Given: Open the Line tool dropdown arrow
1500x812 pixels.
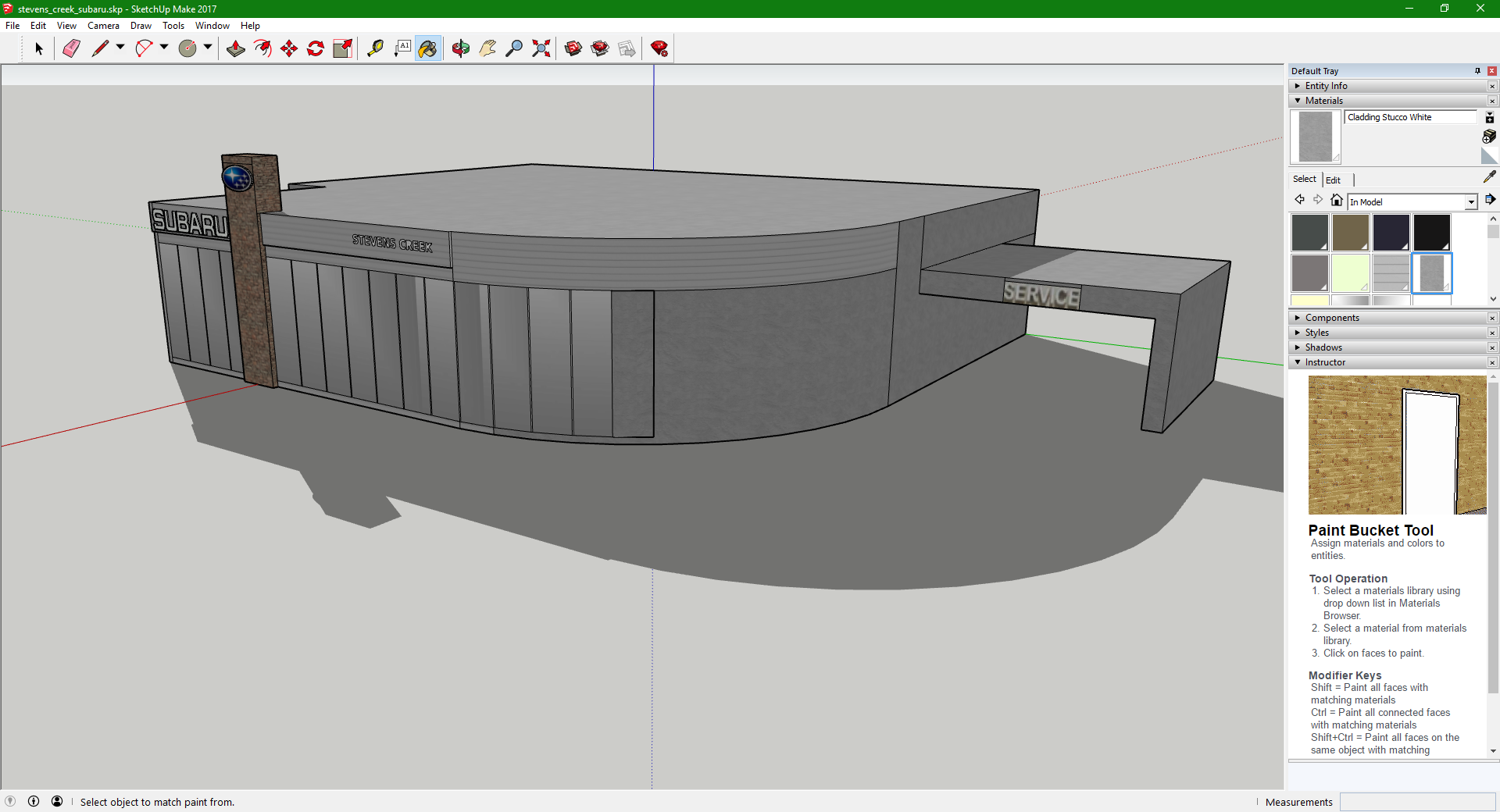Looking at the screenshot, I should [x=120, y=48].
